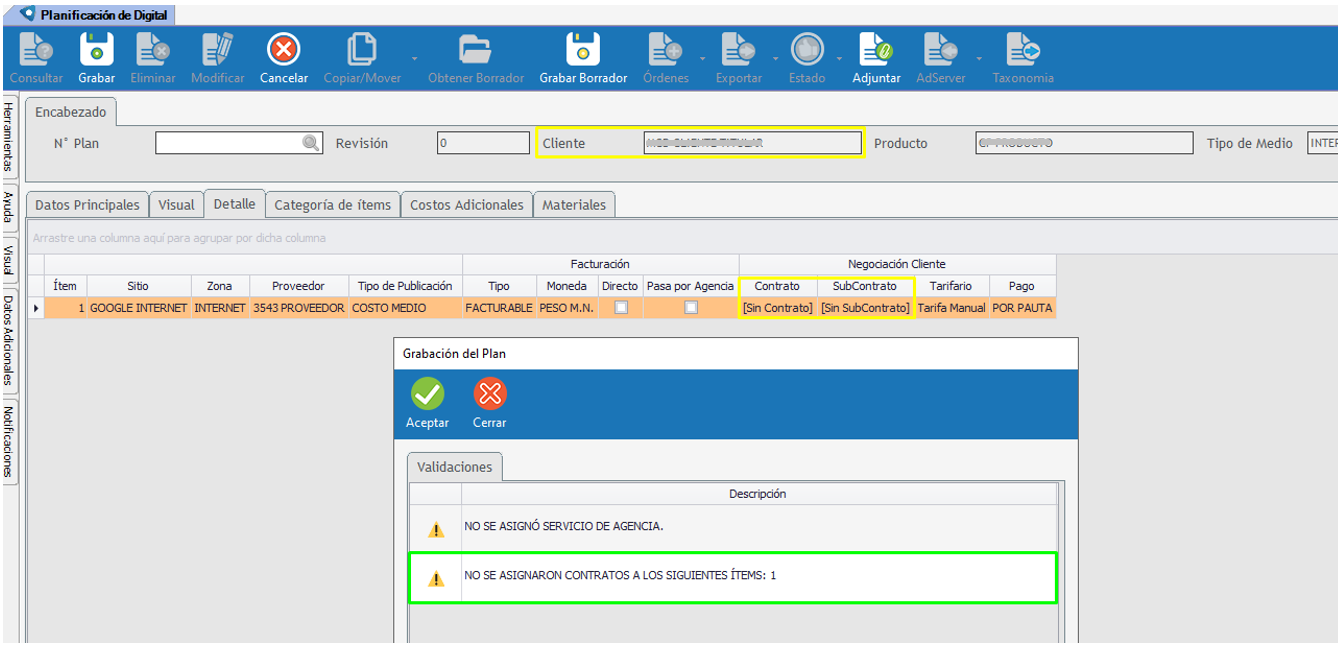Click the POR PAUTA cell
This screenshot has width=1338, height=651.
pyautogui.click(x=1022, y=308)
